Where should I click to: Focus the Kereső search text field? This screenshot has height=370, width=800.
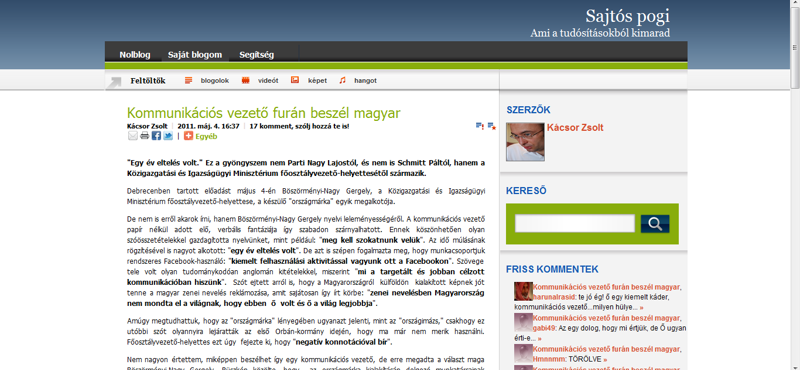tap(574, 224)
